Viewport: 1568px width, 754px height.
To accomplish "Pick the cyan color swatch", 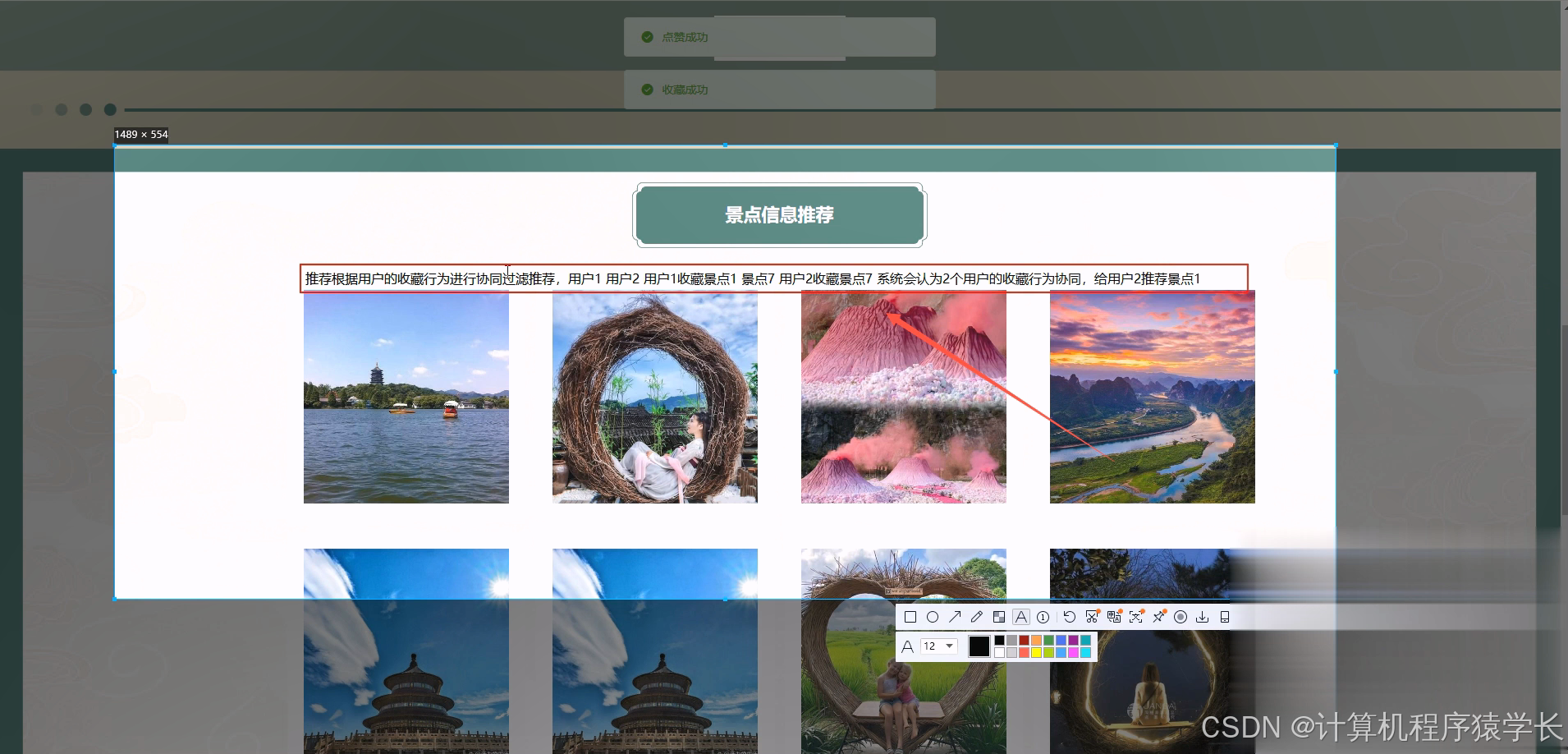I will pos(1085,652).
